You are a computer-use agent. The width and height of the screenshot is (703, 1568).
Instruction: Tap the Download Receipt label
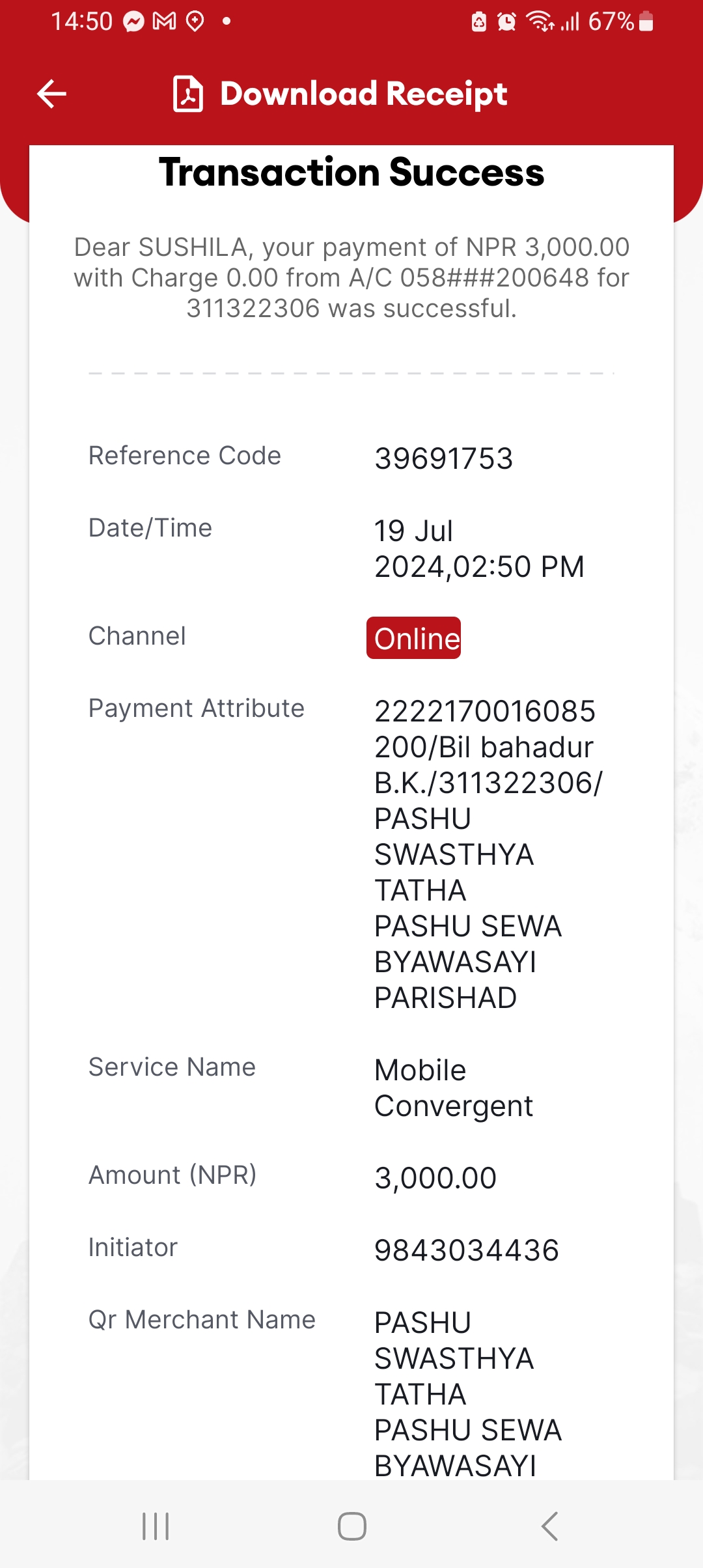364,94
